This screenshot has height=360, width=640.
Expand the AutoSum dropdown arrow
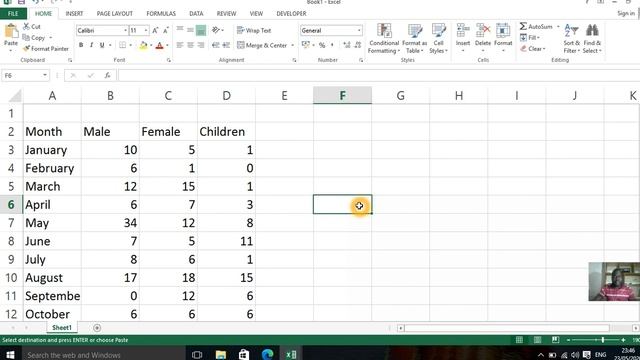(x=558, y=27)
